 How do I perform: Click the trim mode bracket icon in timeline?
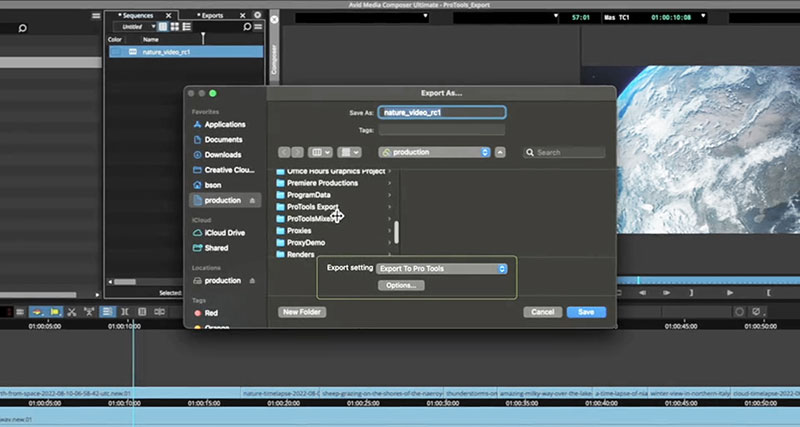pyautogui.click(x=125, y=312)
